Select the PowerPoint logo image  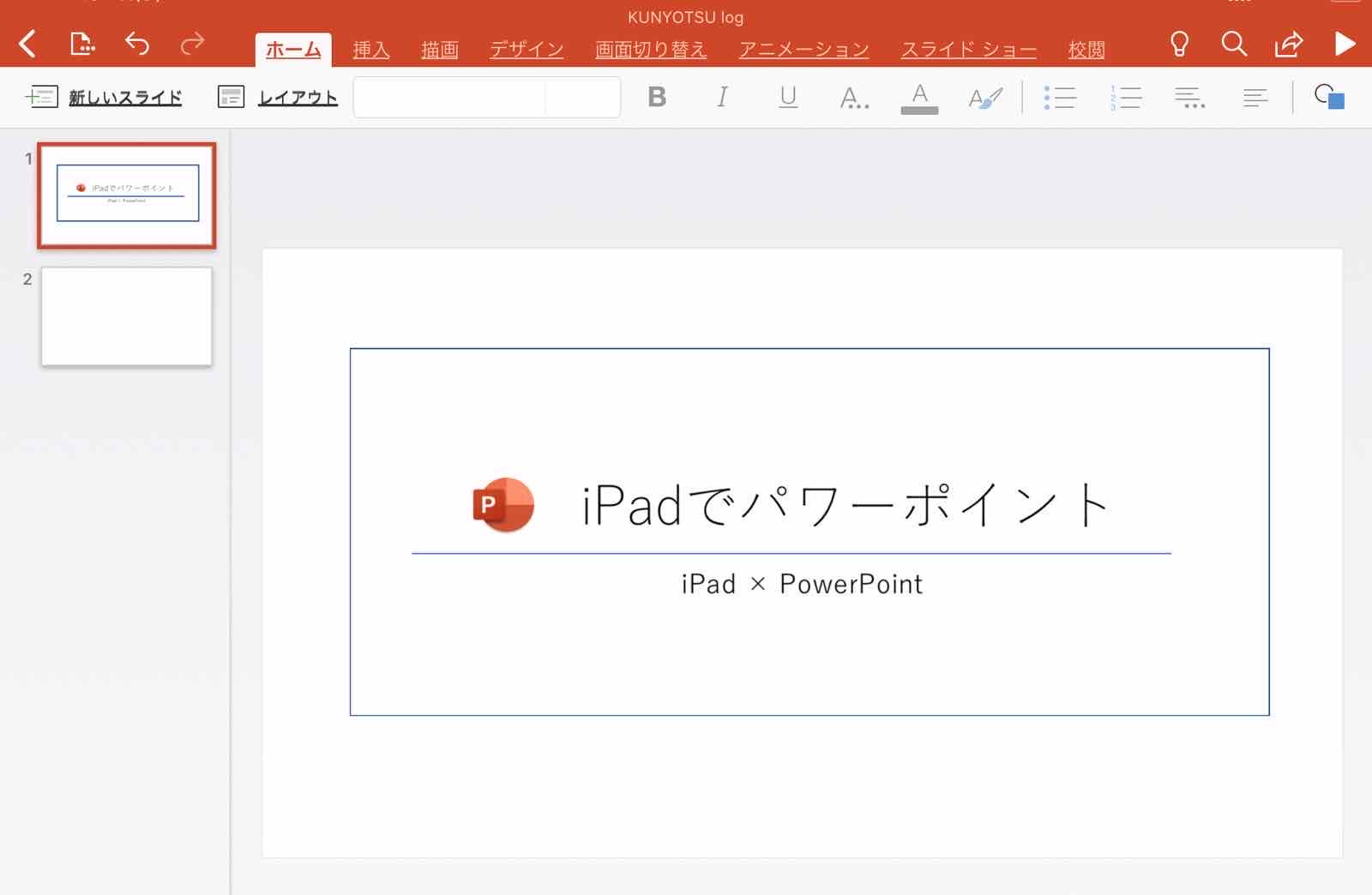click(503, 504)
